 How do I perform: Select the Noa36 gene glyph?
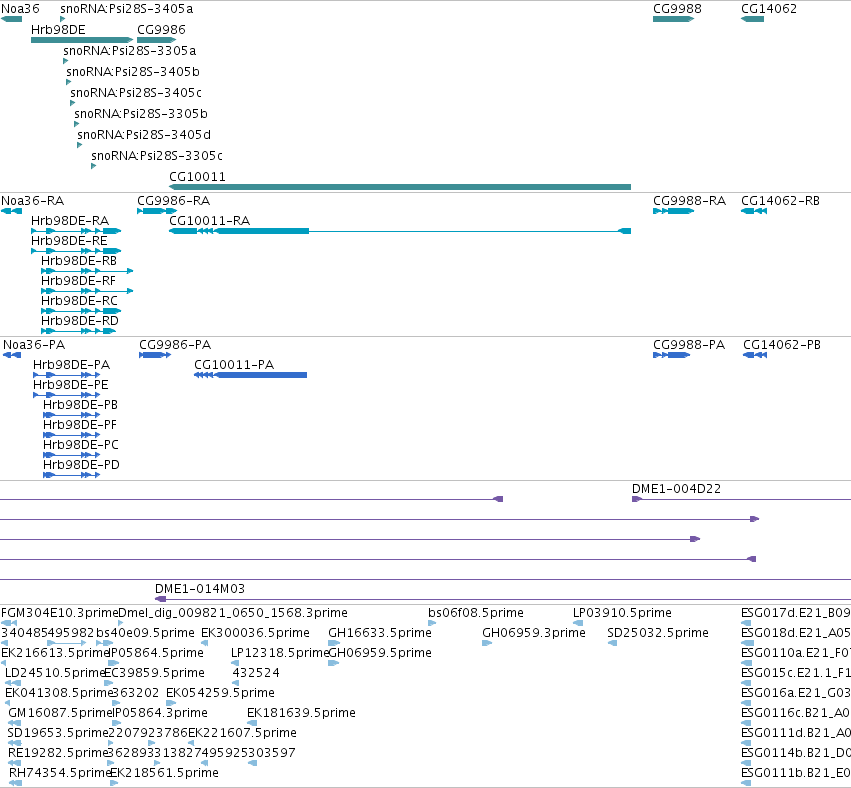click(x=11, y=19)
